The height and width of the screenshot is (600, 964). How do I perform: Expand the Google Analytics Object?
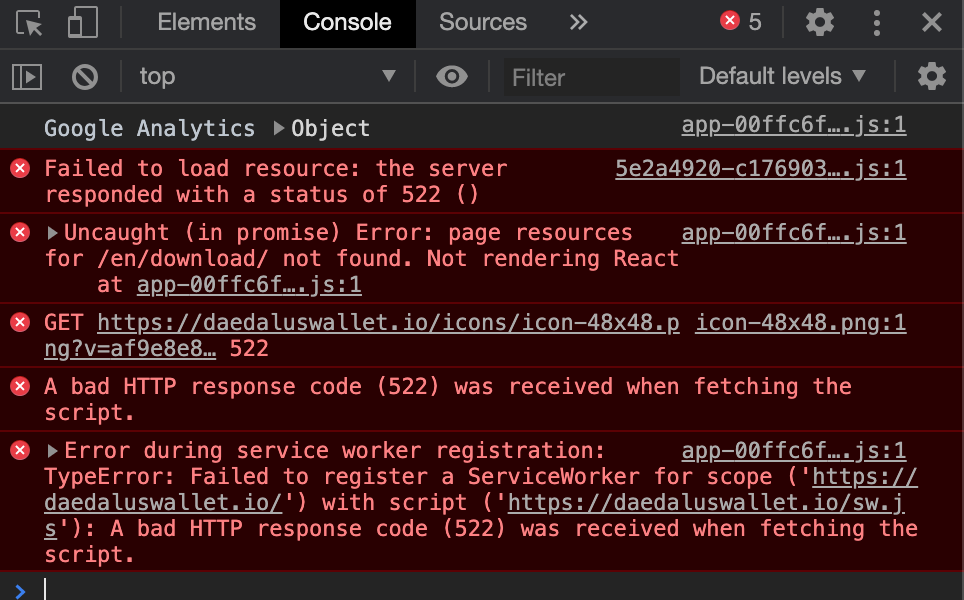pyautogui.click(x=279, y=128)
